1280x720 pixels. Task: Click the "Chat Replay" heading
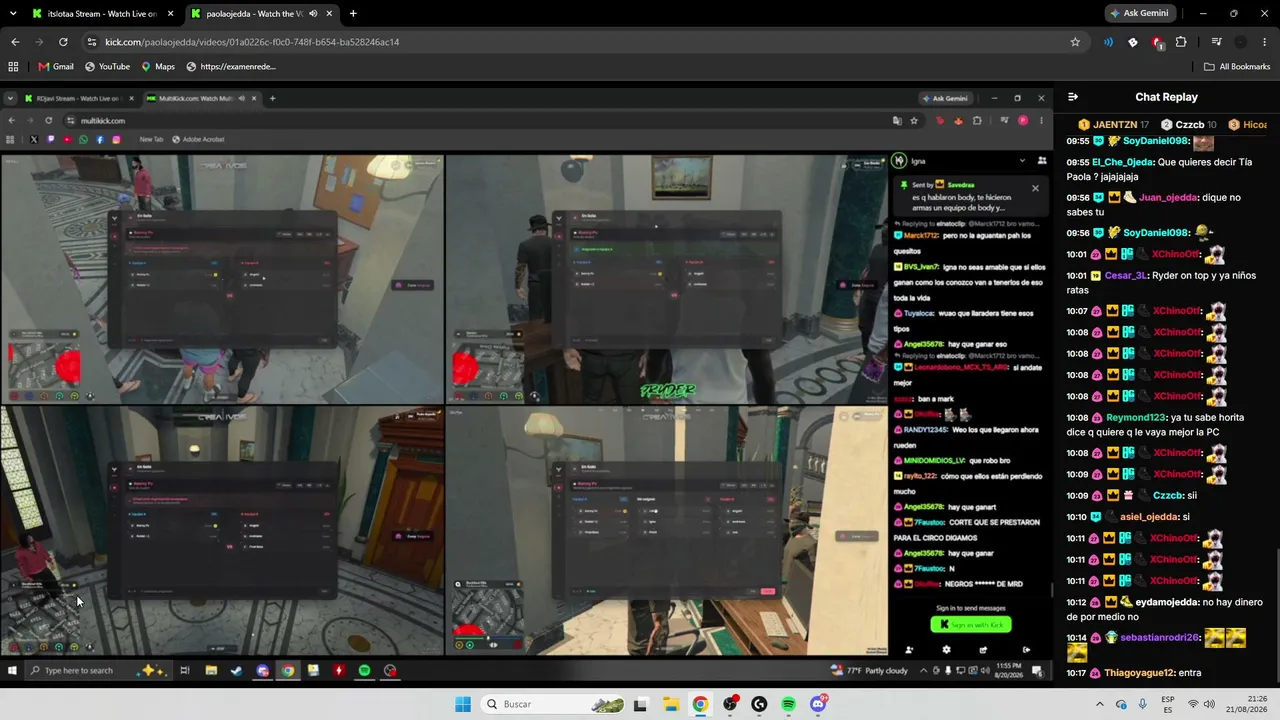[x=1166, y=97]
